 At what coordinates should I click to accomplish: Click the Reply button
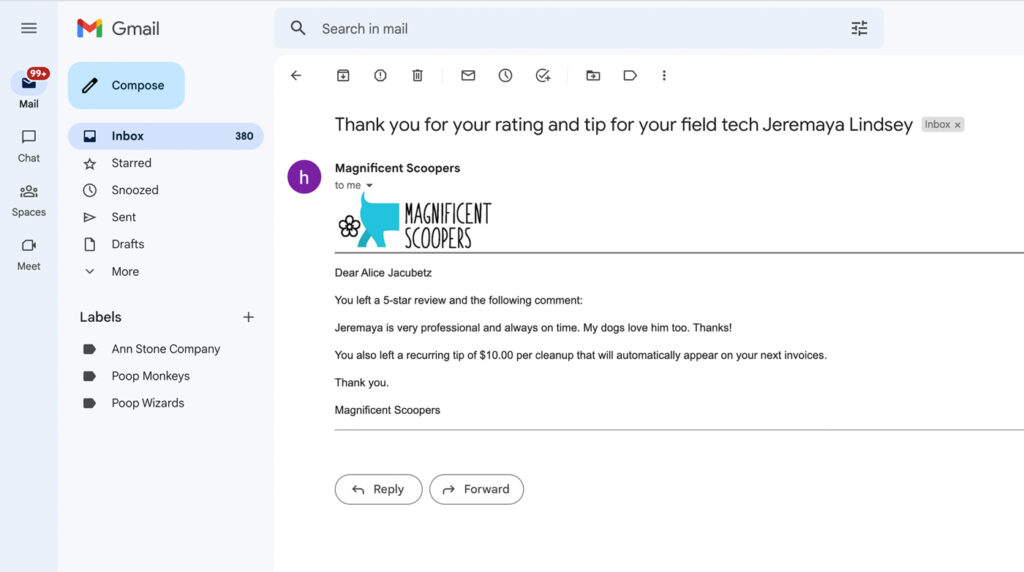pos(378,489)
